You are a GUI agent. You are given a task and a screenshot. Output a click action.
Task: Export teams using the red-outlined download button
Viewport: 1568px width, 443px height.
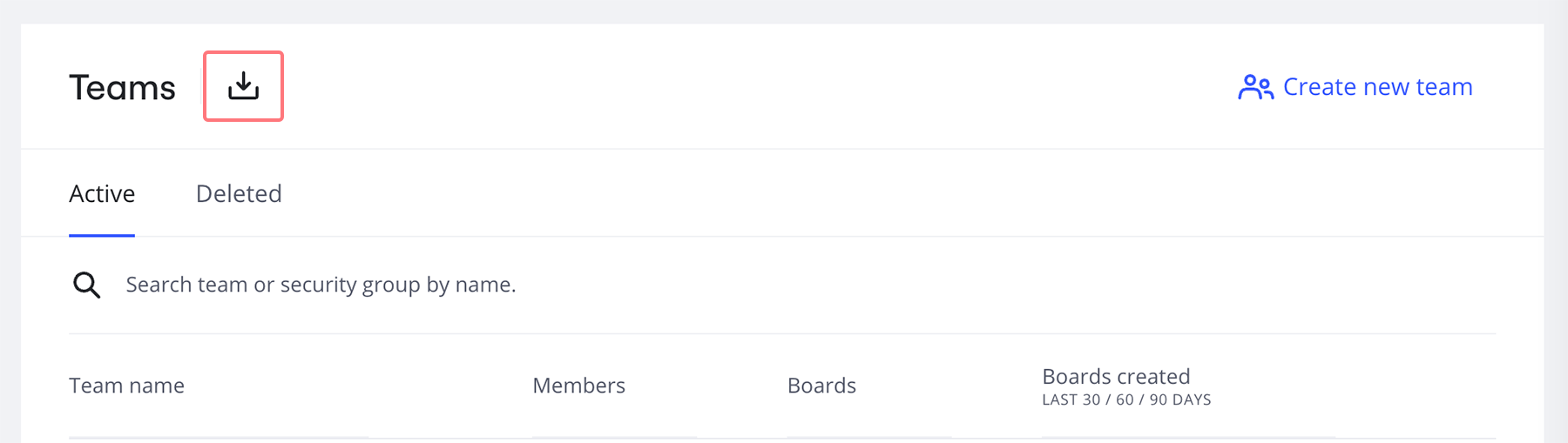(x=243, y=86)
